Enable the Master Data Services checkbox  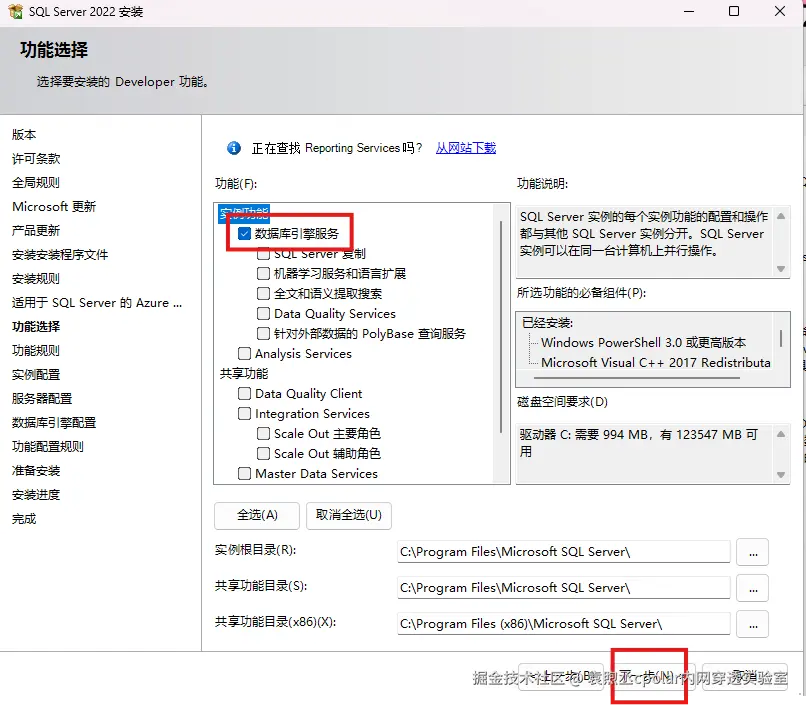coord(244,473)
